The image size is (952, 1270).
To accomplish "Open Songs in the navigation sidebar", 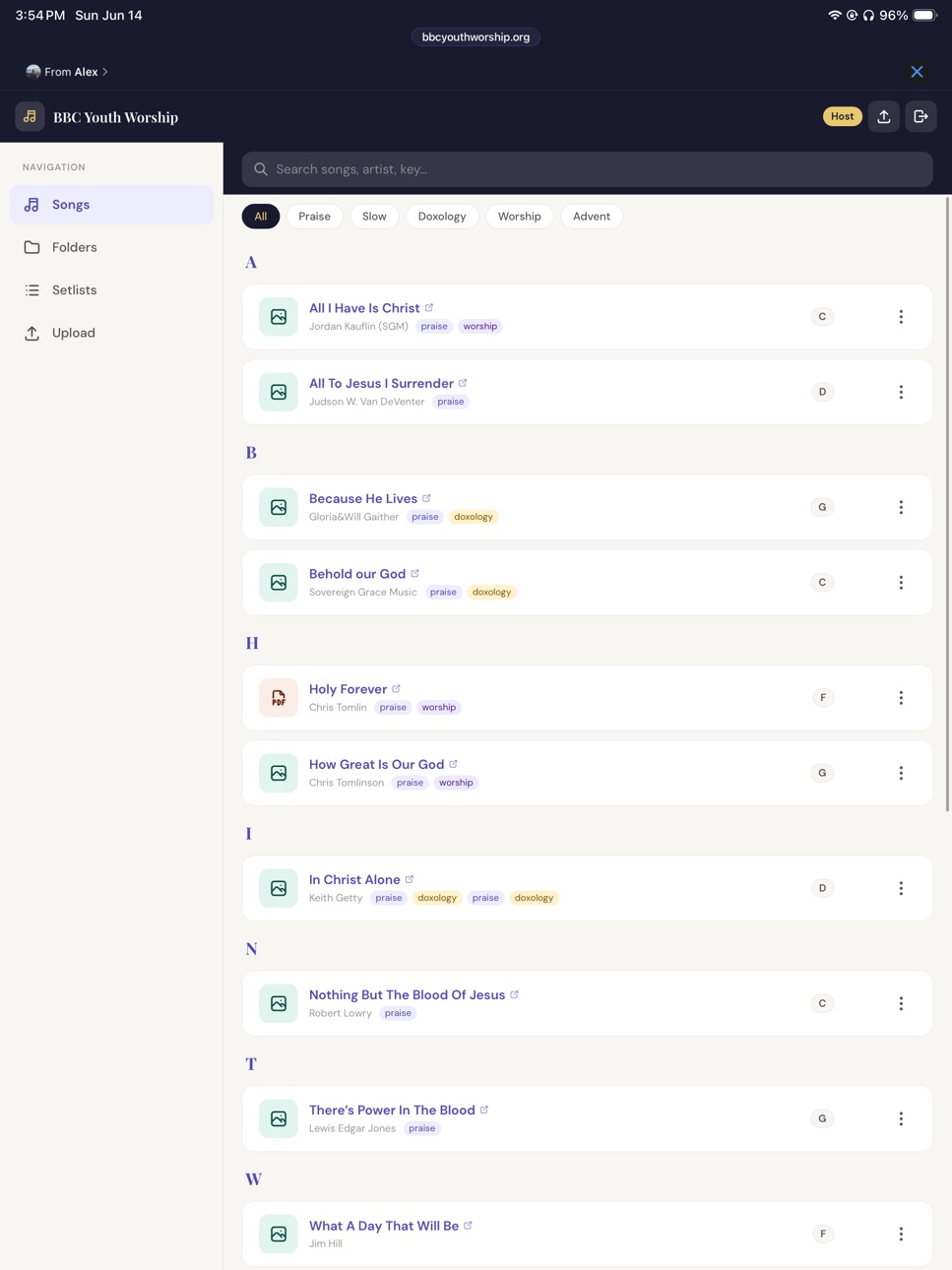I will pos(111,205).
